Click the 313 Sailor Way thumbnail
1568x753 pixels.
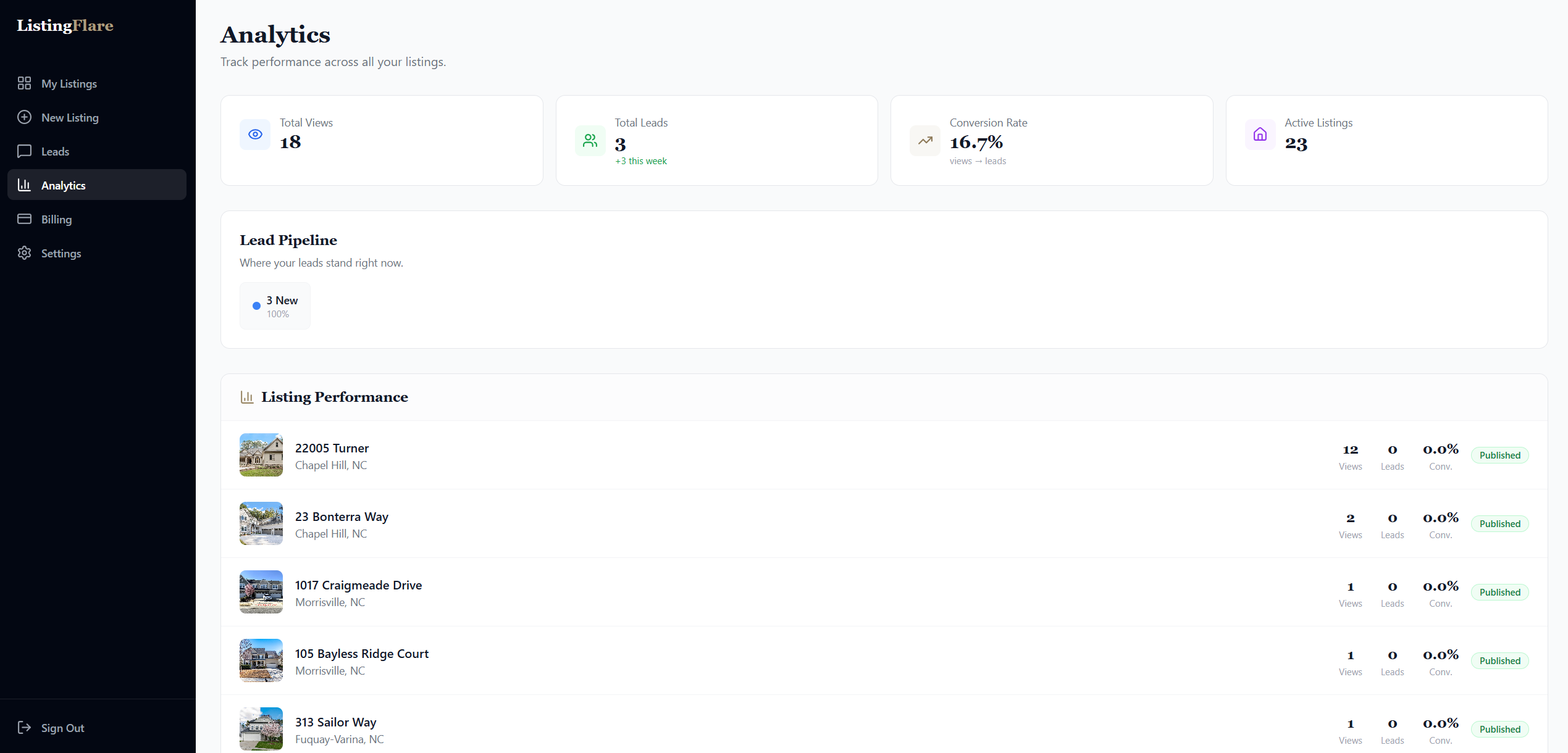261,728
